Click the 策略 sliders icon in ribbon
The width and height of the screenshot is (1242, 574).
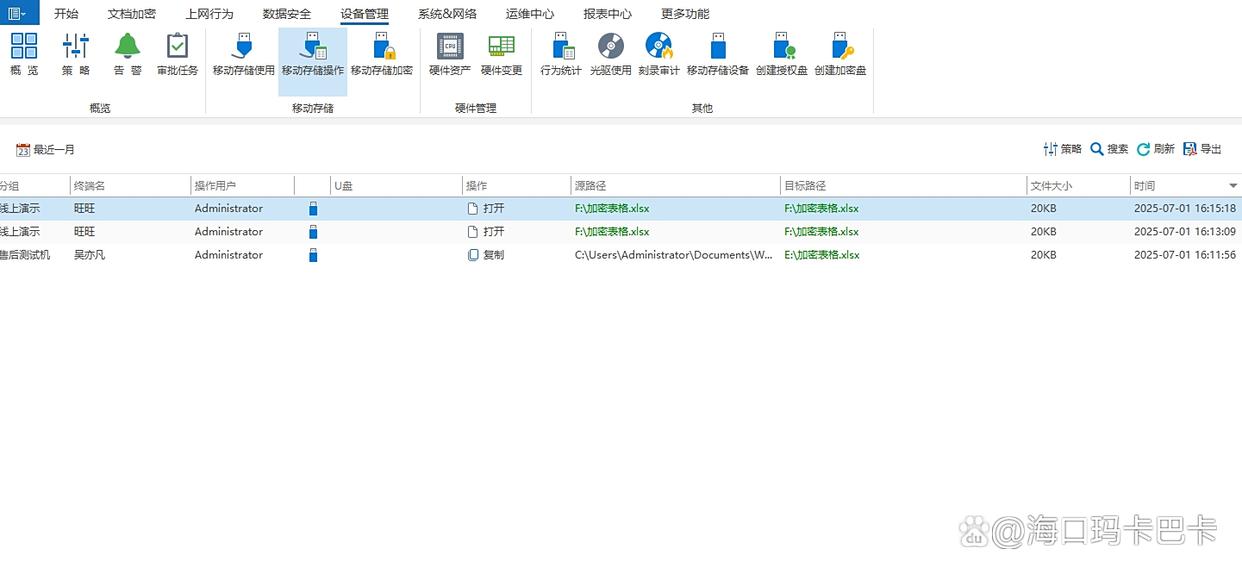76,54
